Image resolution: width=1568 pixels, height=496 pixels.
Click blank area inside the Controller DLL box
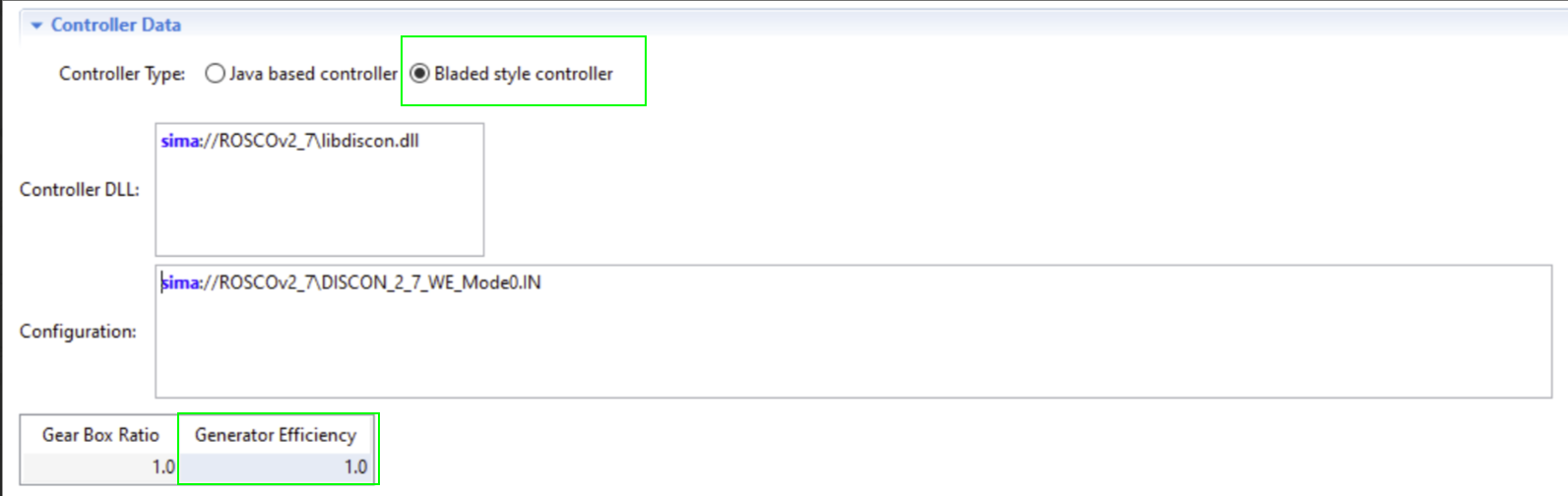click(x=319, y=207)
